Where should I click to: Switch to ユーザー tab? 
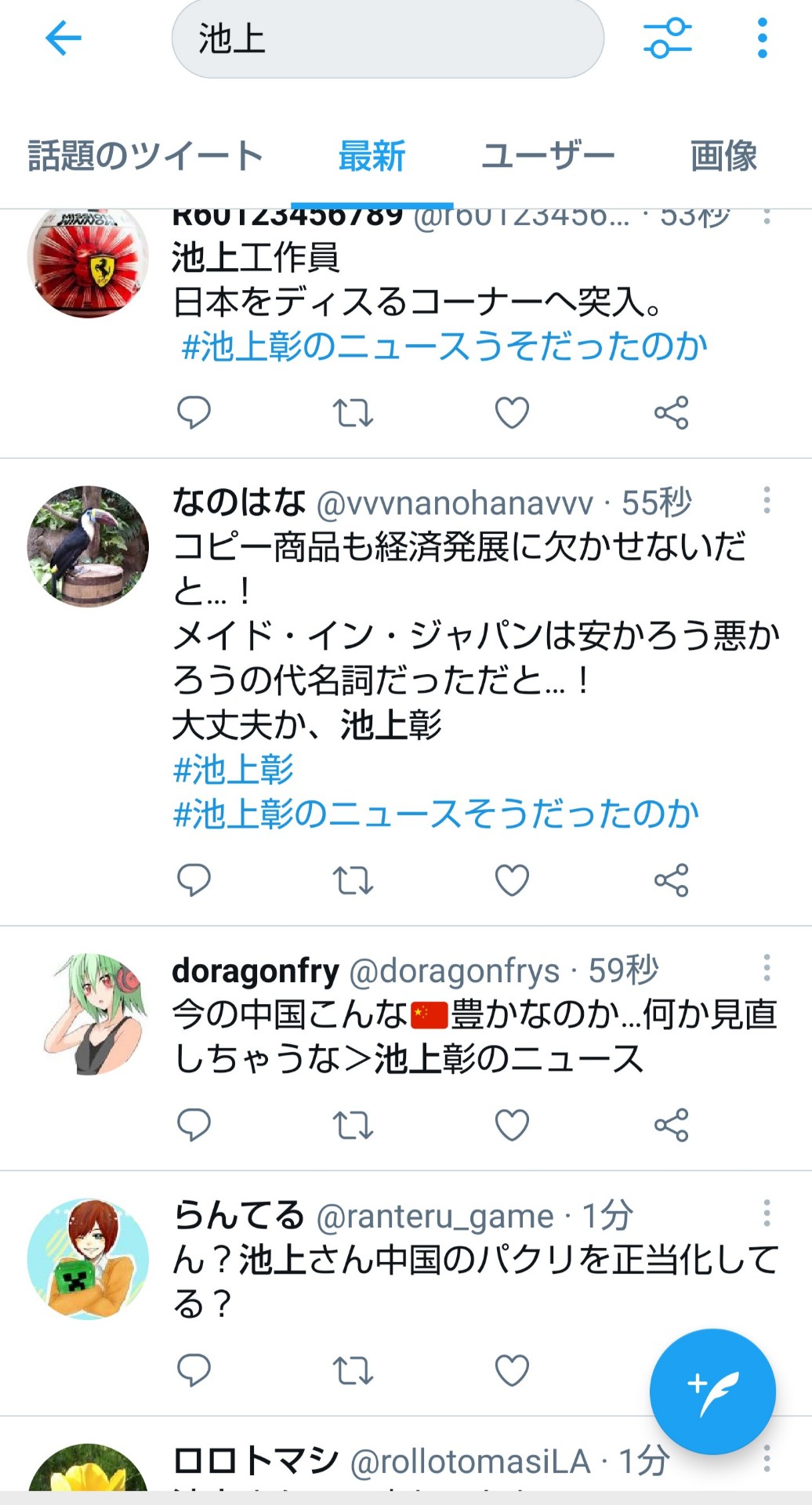pyautogui.click(x=548, y=155)
